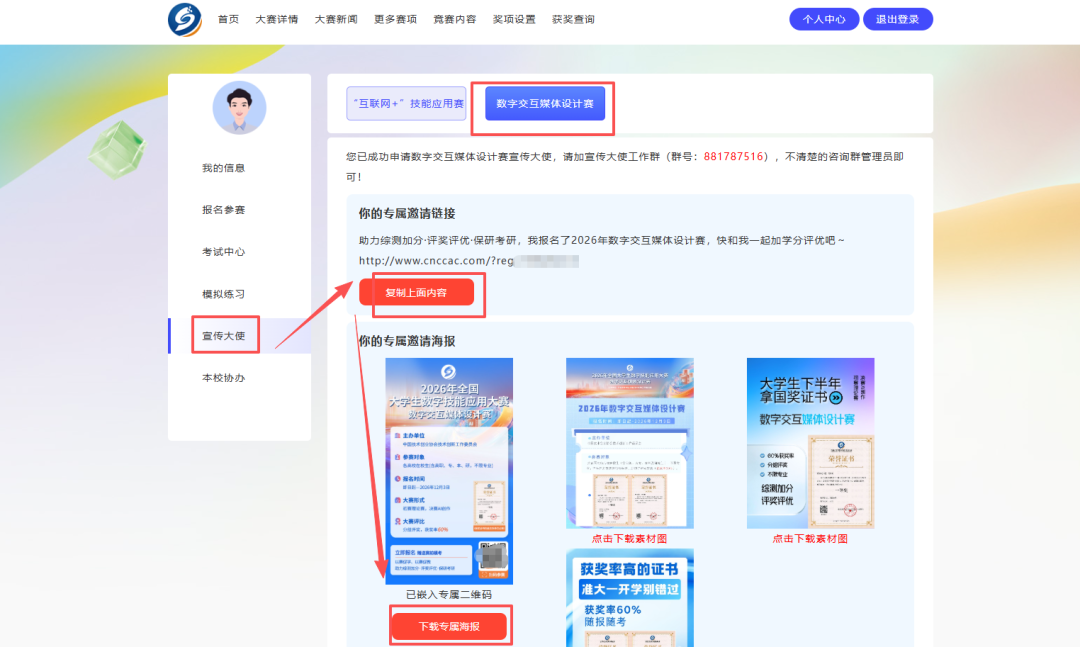This screenshot has height=647, width=1080.
Task: Click the site logo icon
Action: (x=185, y=19)
